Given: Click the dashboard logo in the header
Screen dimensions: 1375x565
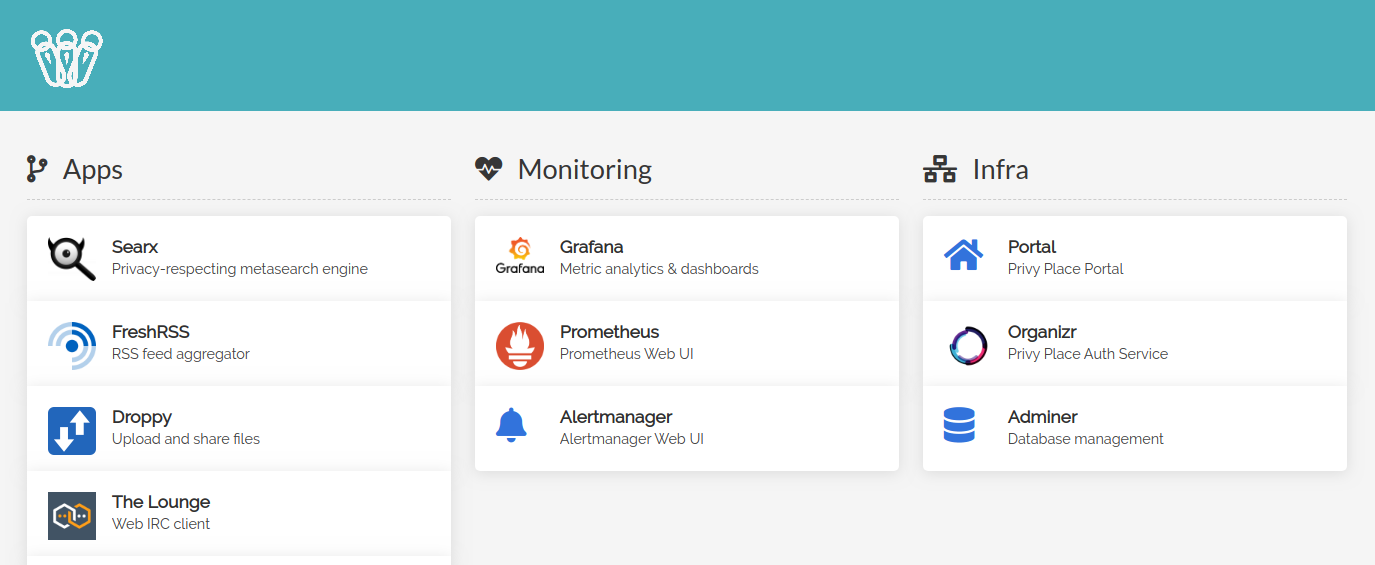Looking at the screenshot, I should [x=67, y=58].
